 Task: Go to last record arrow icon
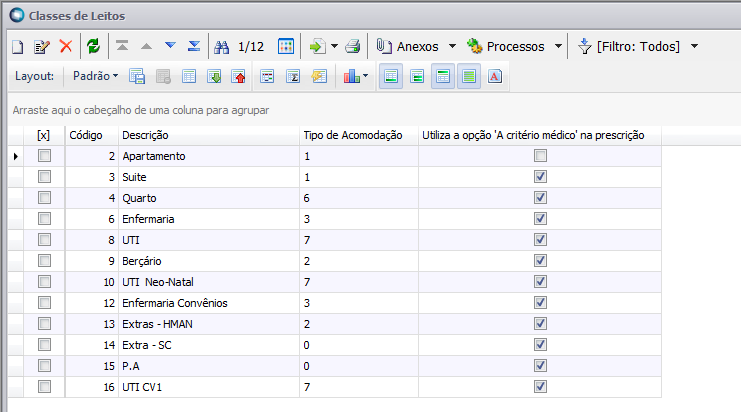(194, 46)
